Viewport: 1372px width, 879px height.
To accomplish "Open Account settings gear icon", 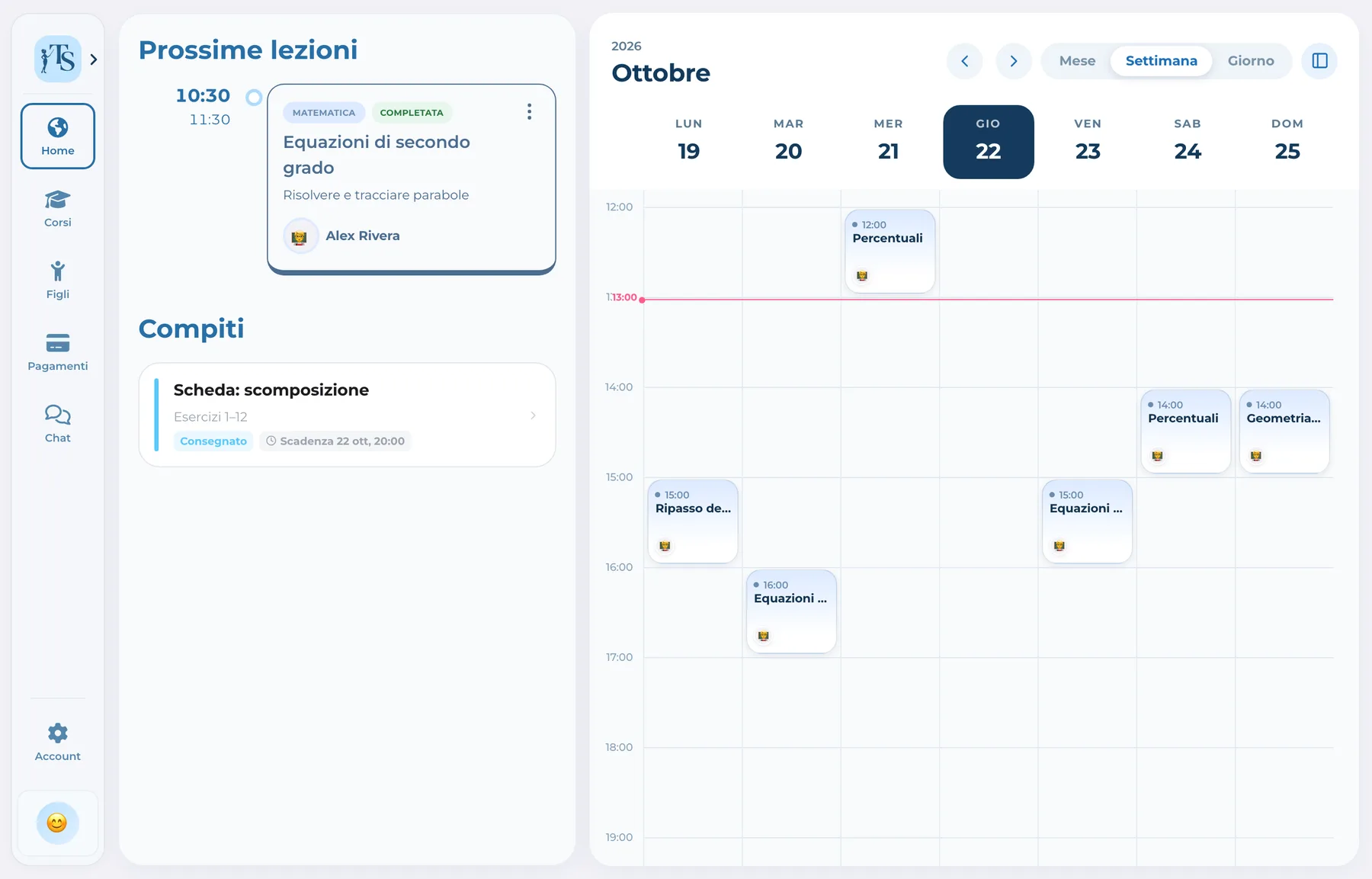I will tap(58, 733).
